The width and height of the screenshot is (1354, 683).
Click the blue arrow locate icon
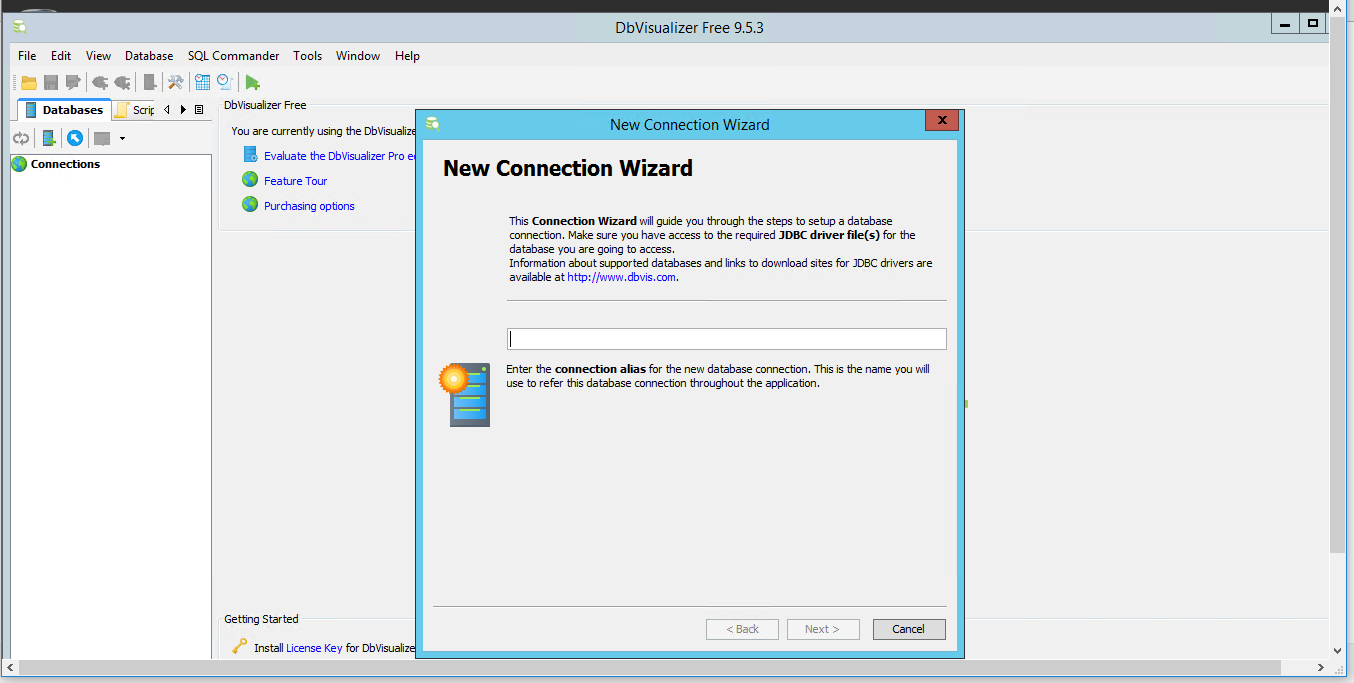tap(75, 138)
